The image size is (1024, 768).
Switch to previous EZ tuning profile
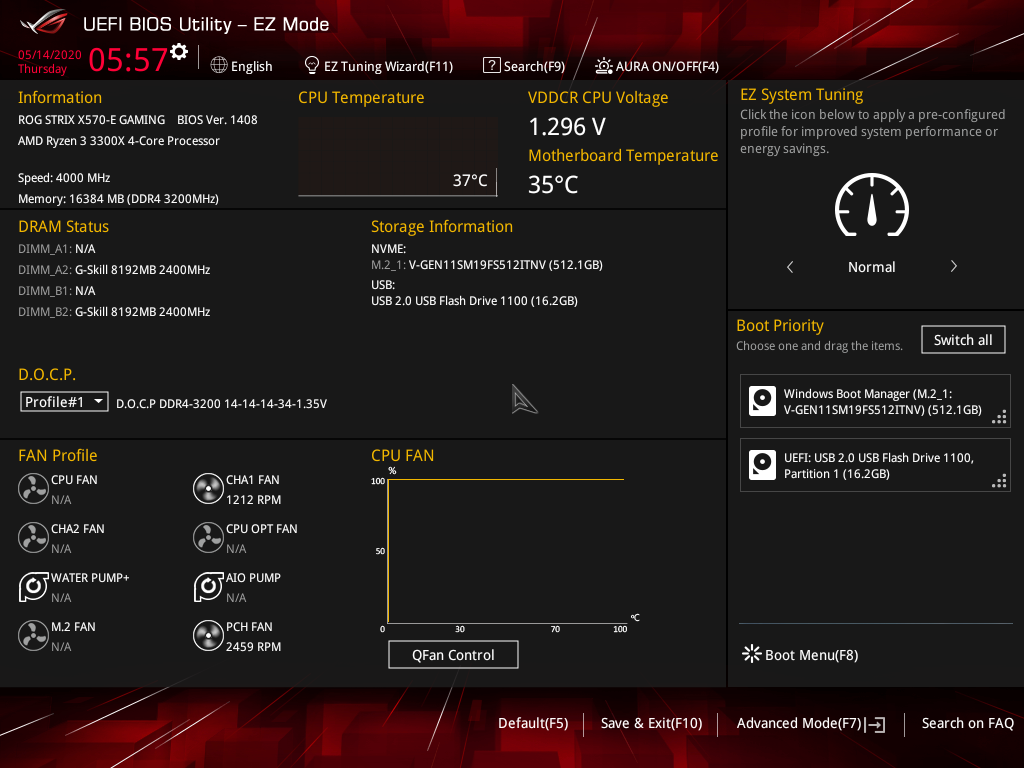point(790,266)
